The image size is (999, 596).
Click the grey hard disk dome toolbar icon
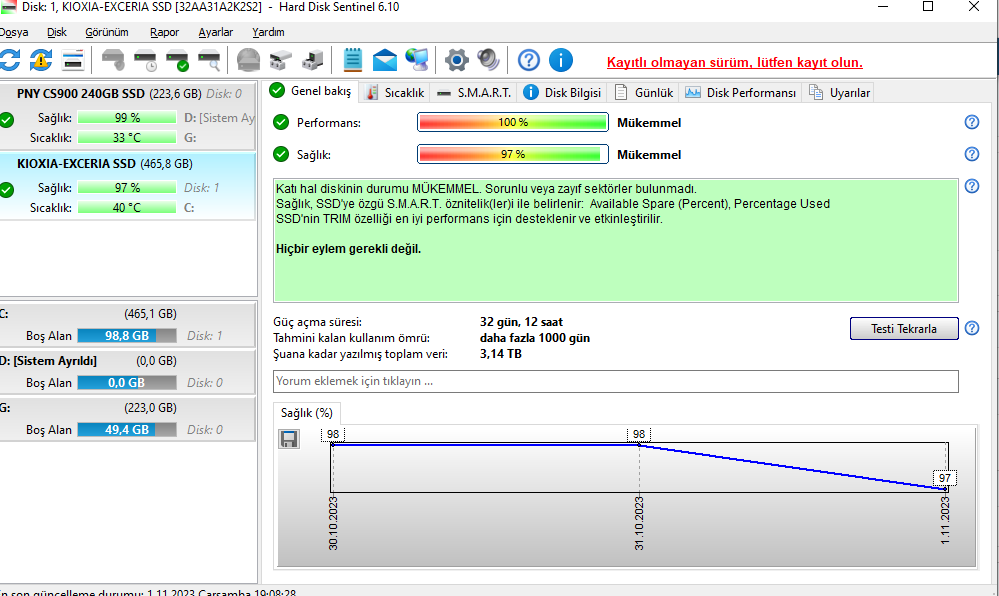248,61
